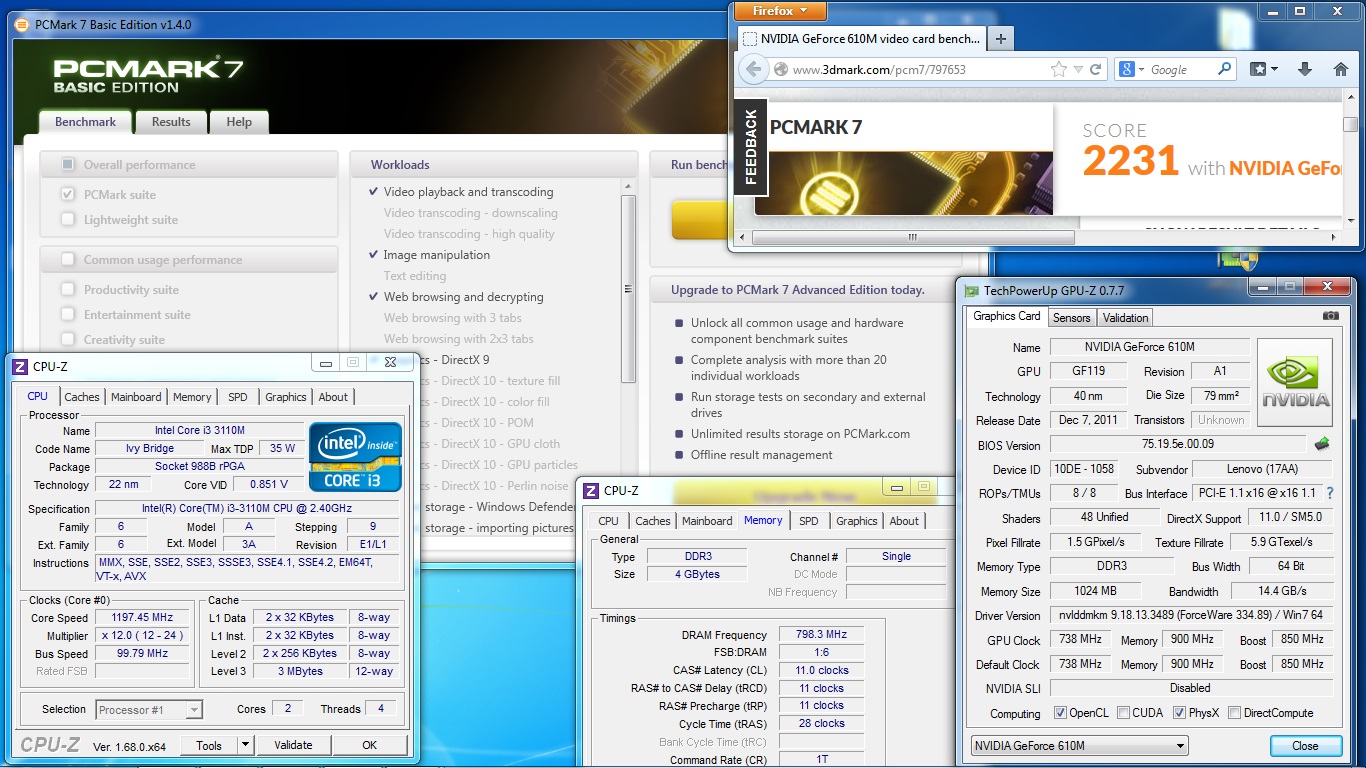The image size is (1366, 768).
Task: Select the NVIDIA GeForce 610M Firefox tab
Action: [862, 39]
